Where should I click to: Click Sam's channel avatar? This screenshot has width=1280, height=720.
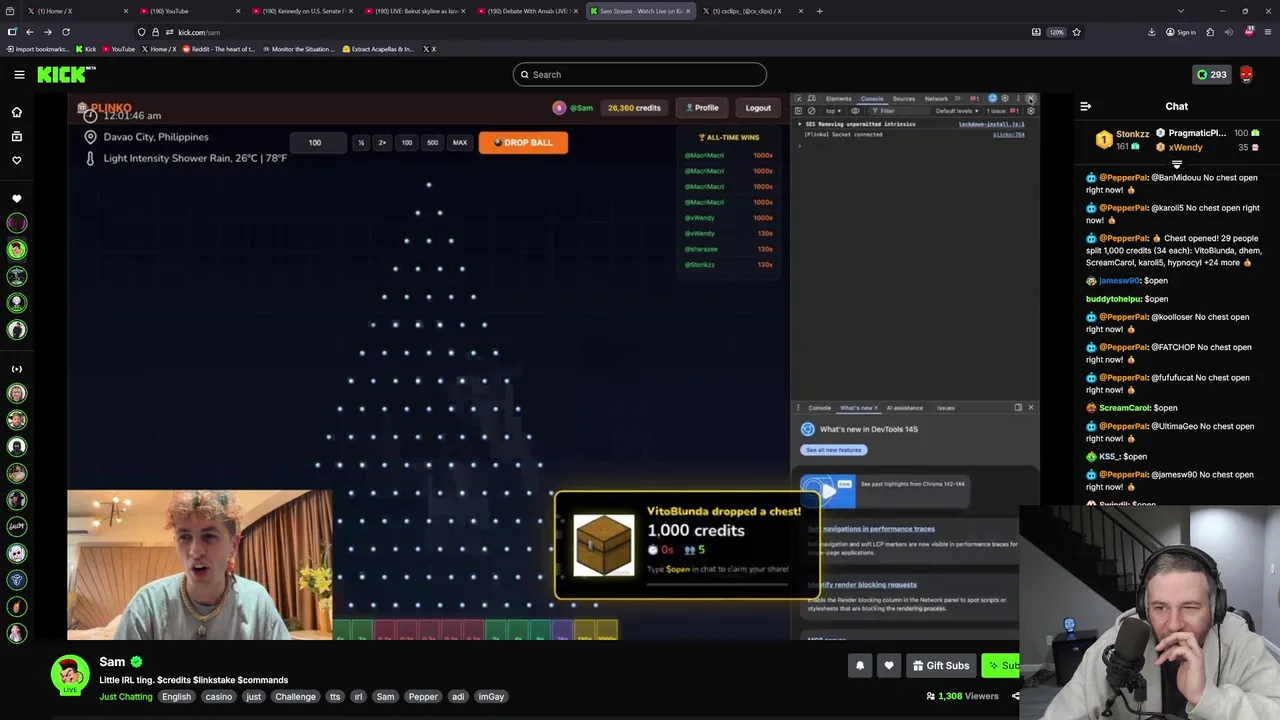(70, 674)
